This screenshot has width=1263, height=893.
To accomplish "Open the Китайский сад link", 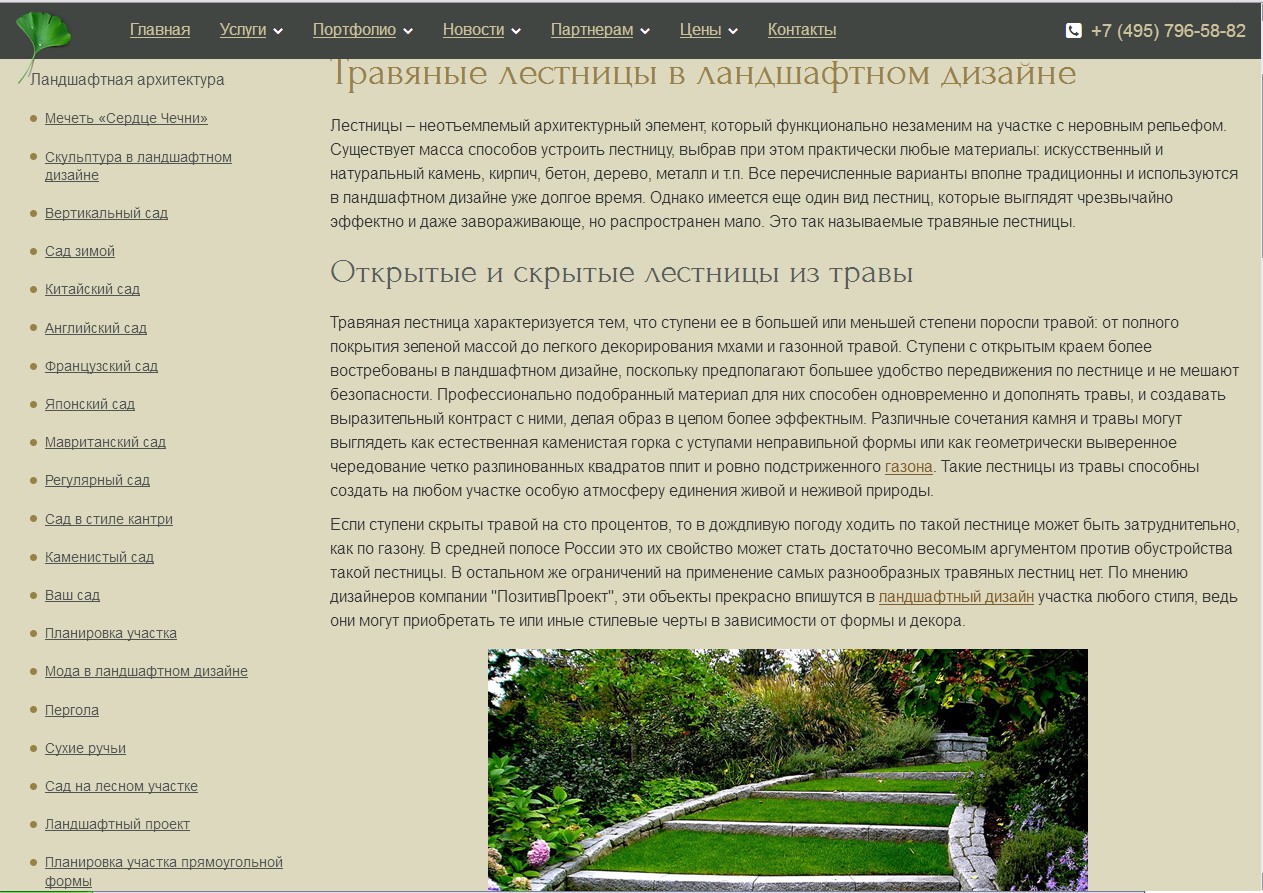I will click(92, 289).
